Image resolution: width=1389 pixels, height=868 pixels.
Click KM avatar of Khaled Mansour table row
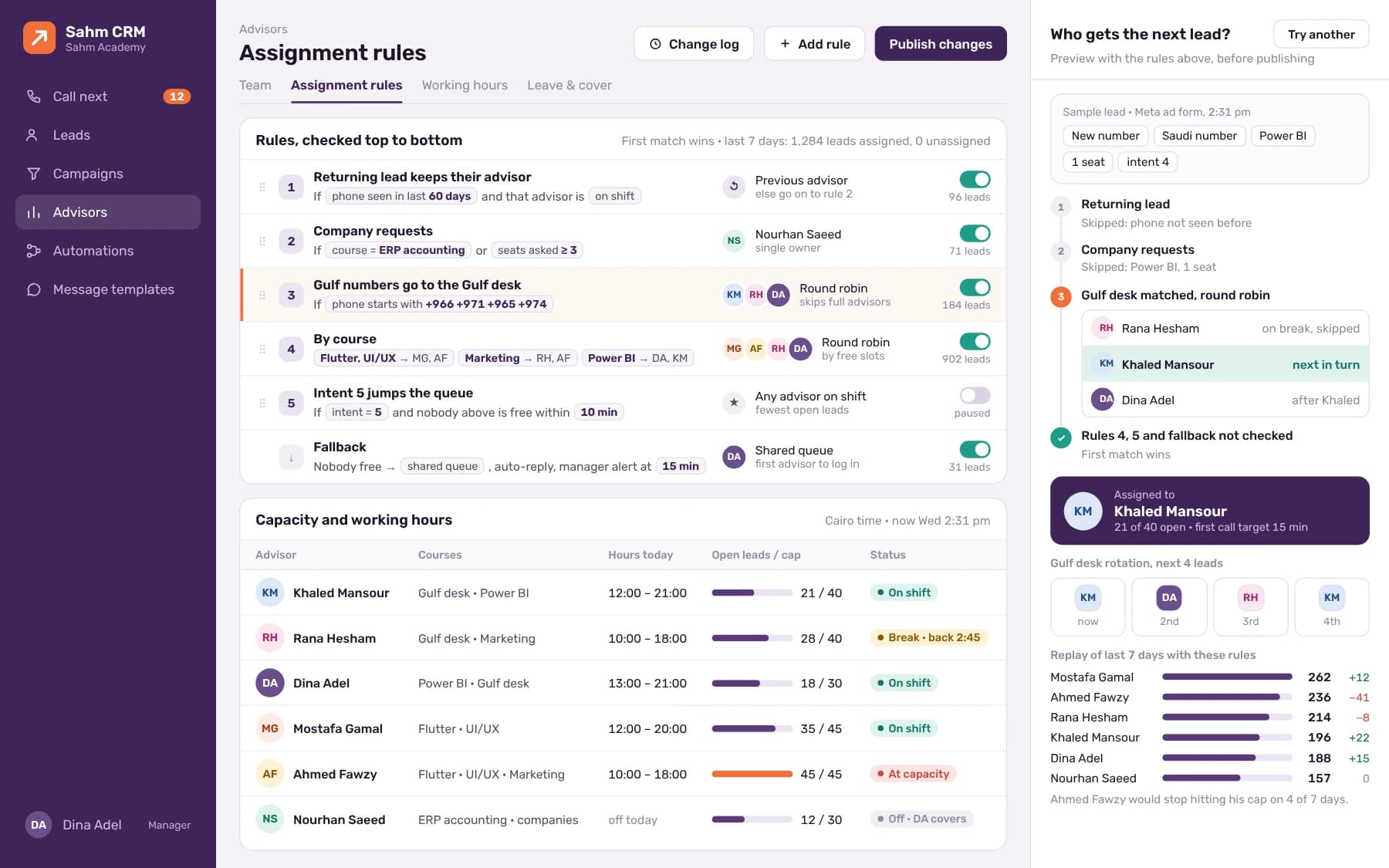(x=269, y=593)
